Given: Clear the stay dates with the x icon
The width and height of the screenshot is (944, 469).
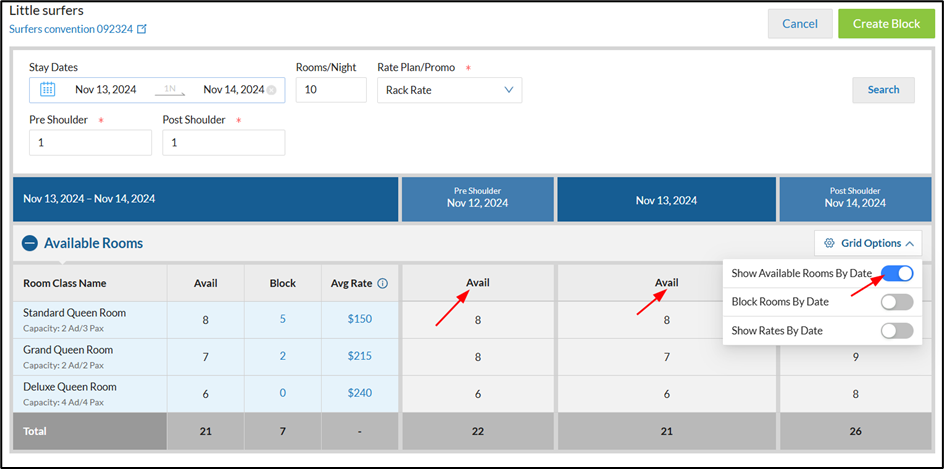Looking at the screenshot, I should 272,90.
